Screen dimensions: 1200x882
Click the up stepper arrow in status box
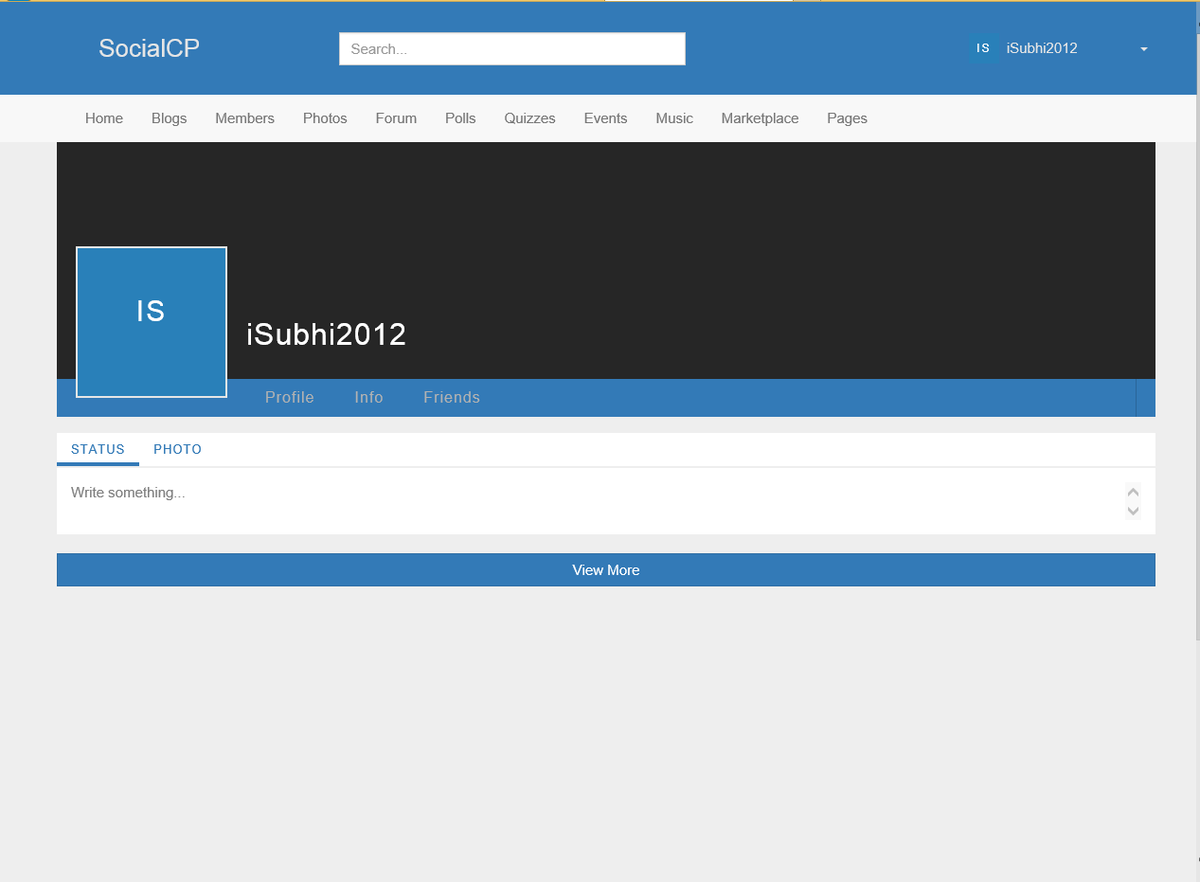pos(1133,491)
